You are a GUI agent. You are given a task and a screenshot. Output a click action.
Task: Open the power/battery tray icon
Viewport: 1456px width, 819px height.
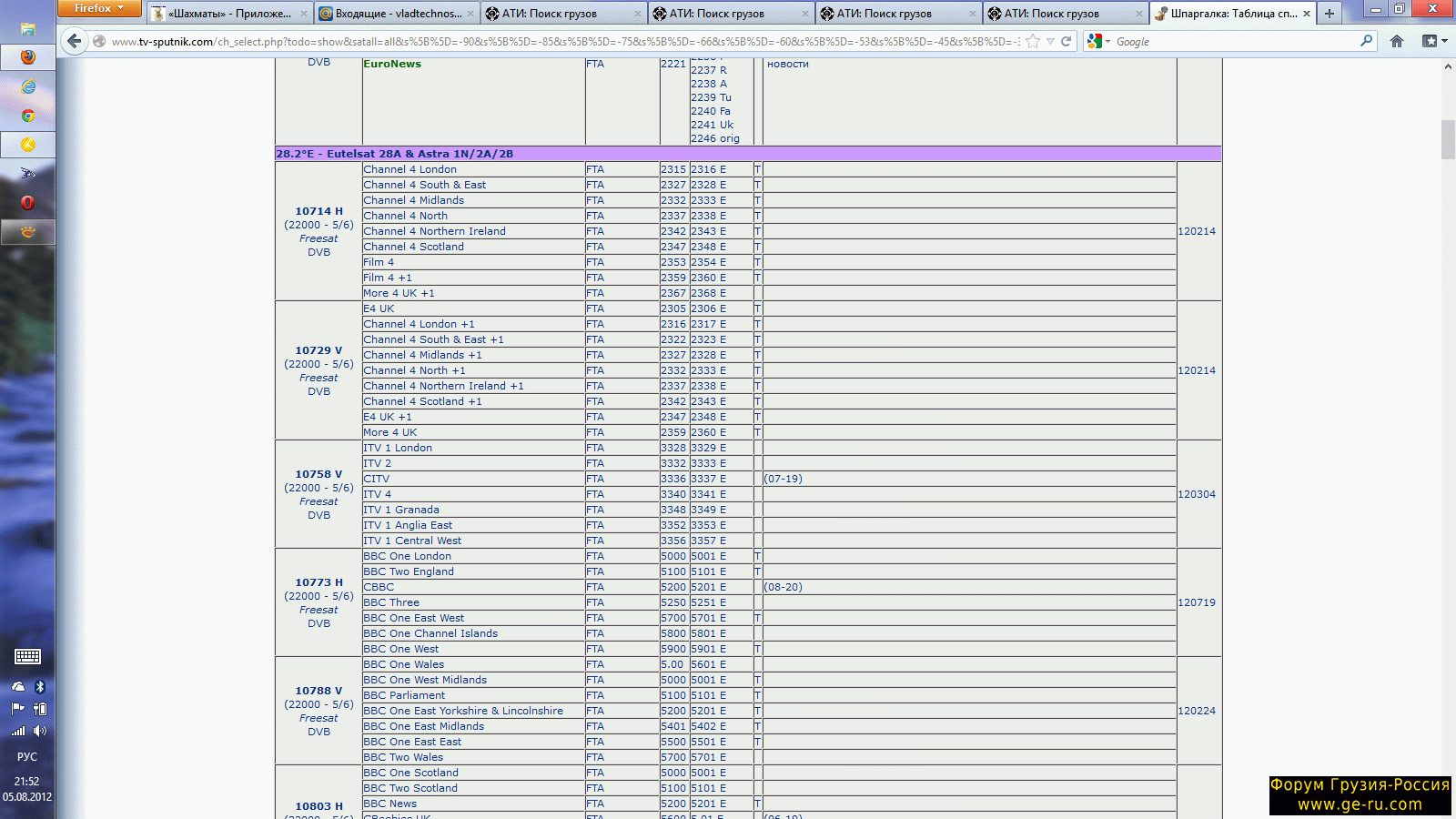coord(39,709)
